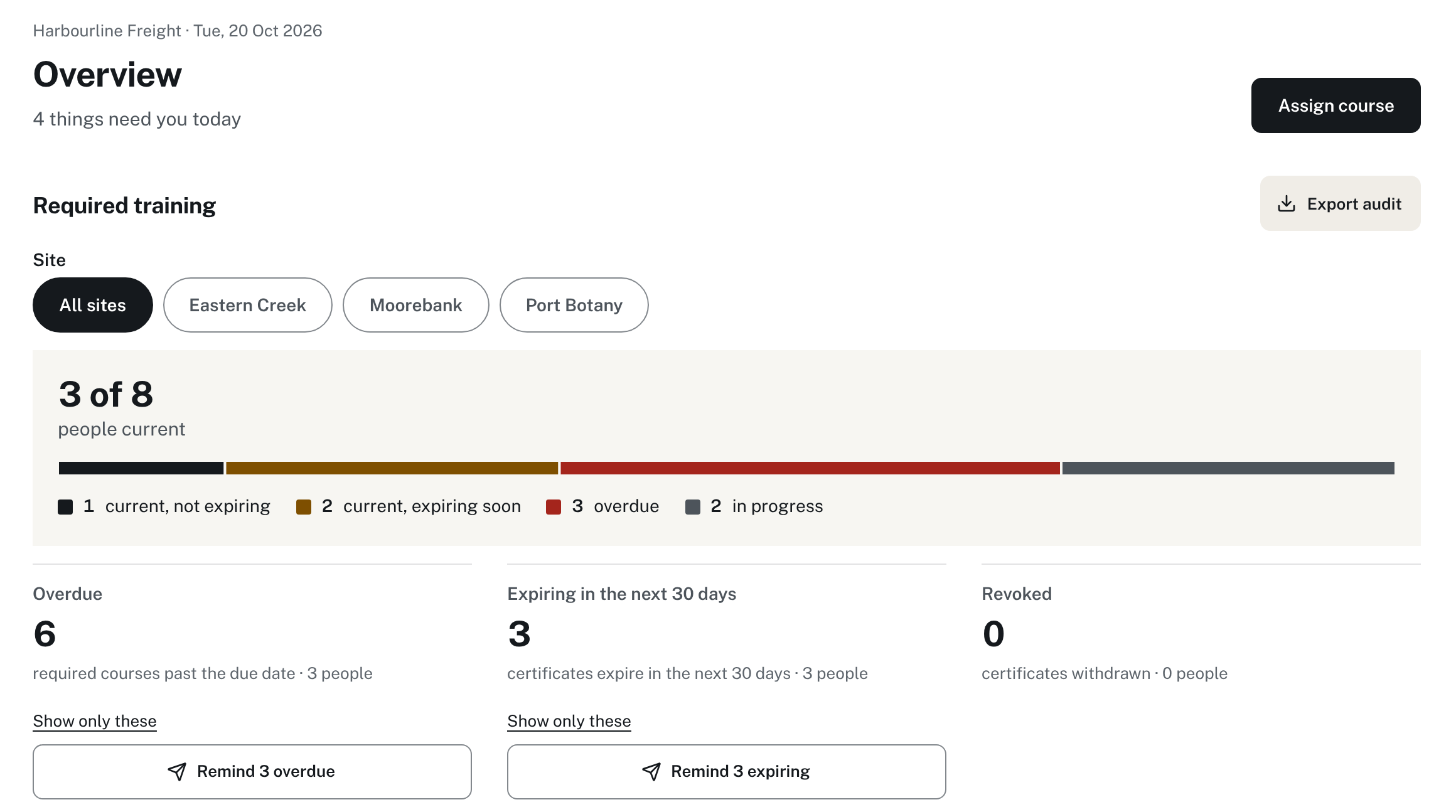
Task: Click the black 'current, not expiring' bar segment
Action: [141, 468]
